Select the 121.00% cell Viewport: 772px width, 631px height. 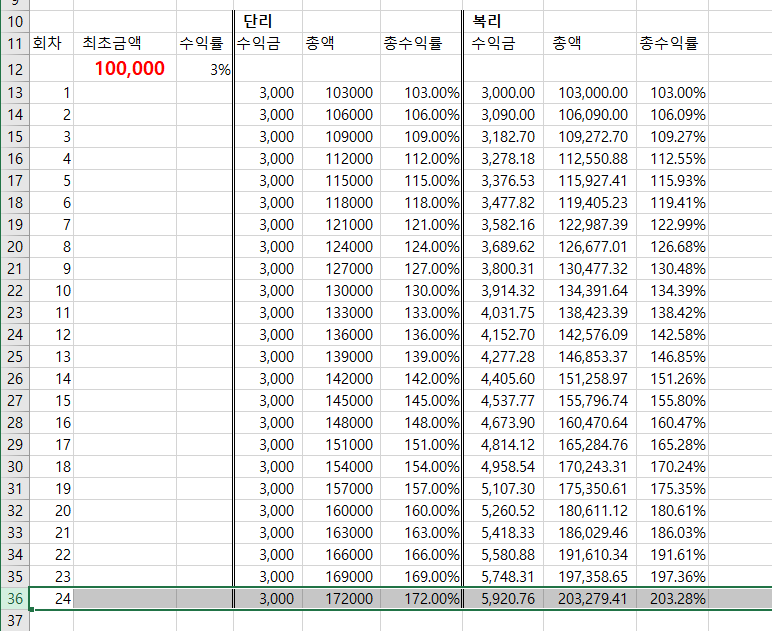(421, 224)
